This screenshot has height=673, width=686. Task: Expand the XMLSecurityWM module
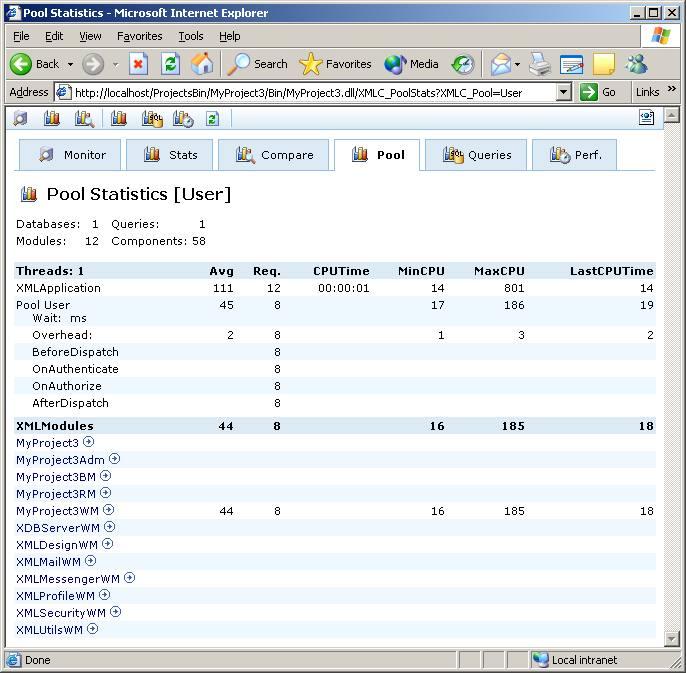pyautogui.click(x=116, y=612)
